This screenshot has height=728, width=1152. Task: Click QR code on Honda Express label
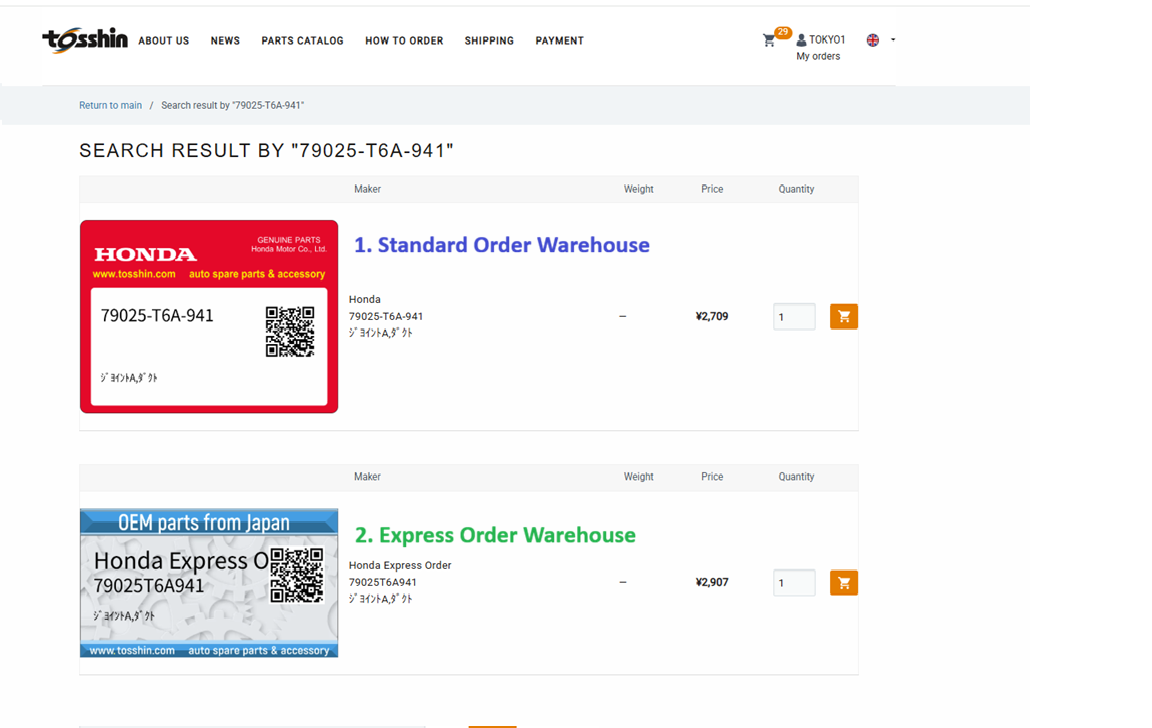297,575
